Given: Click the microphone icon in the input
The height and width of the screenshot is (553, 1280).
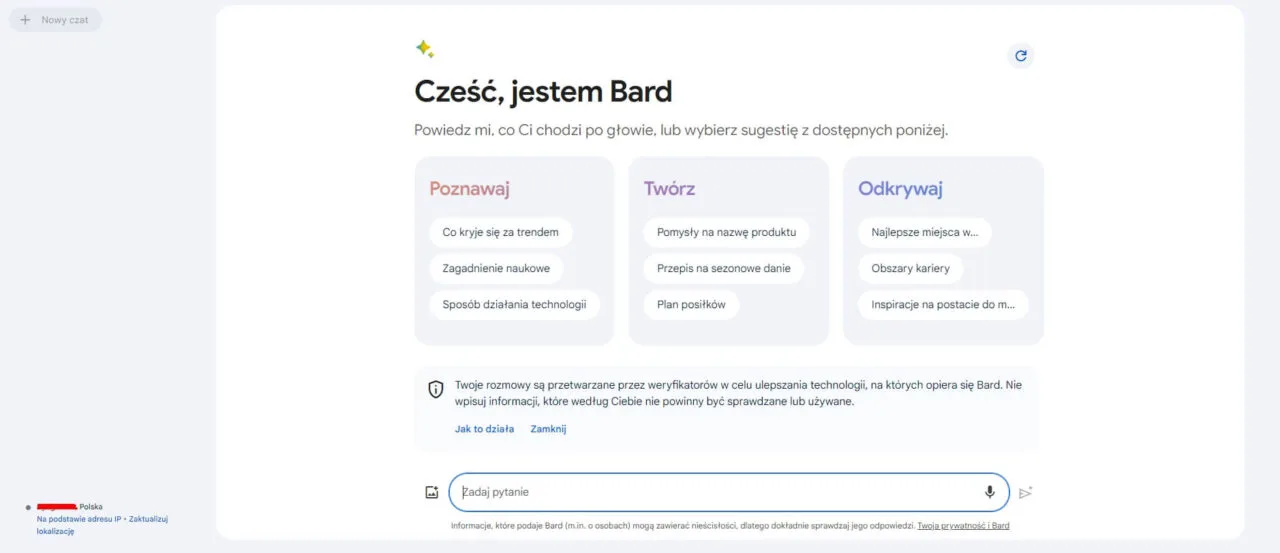Looking at the screenshot, I should (x=990, y=492).
